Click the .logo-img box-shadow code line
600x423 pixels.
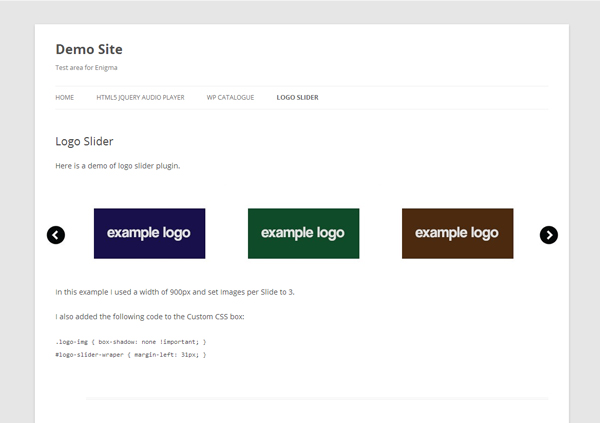(x=131, y=341)
